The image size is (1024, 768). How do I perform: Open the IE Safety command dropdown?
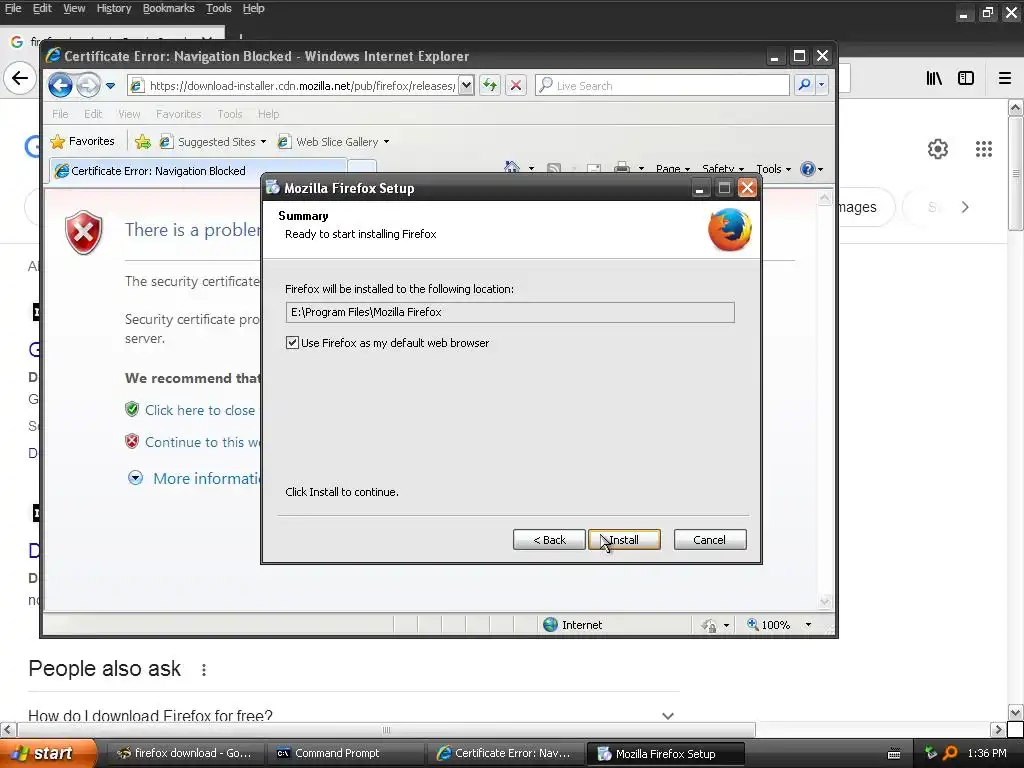coord(723,168)
